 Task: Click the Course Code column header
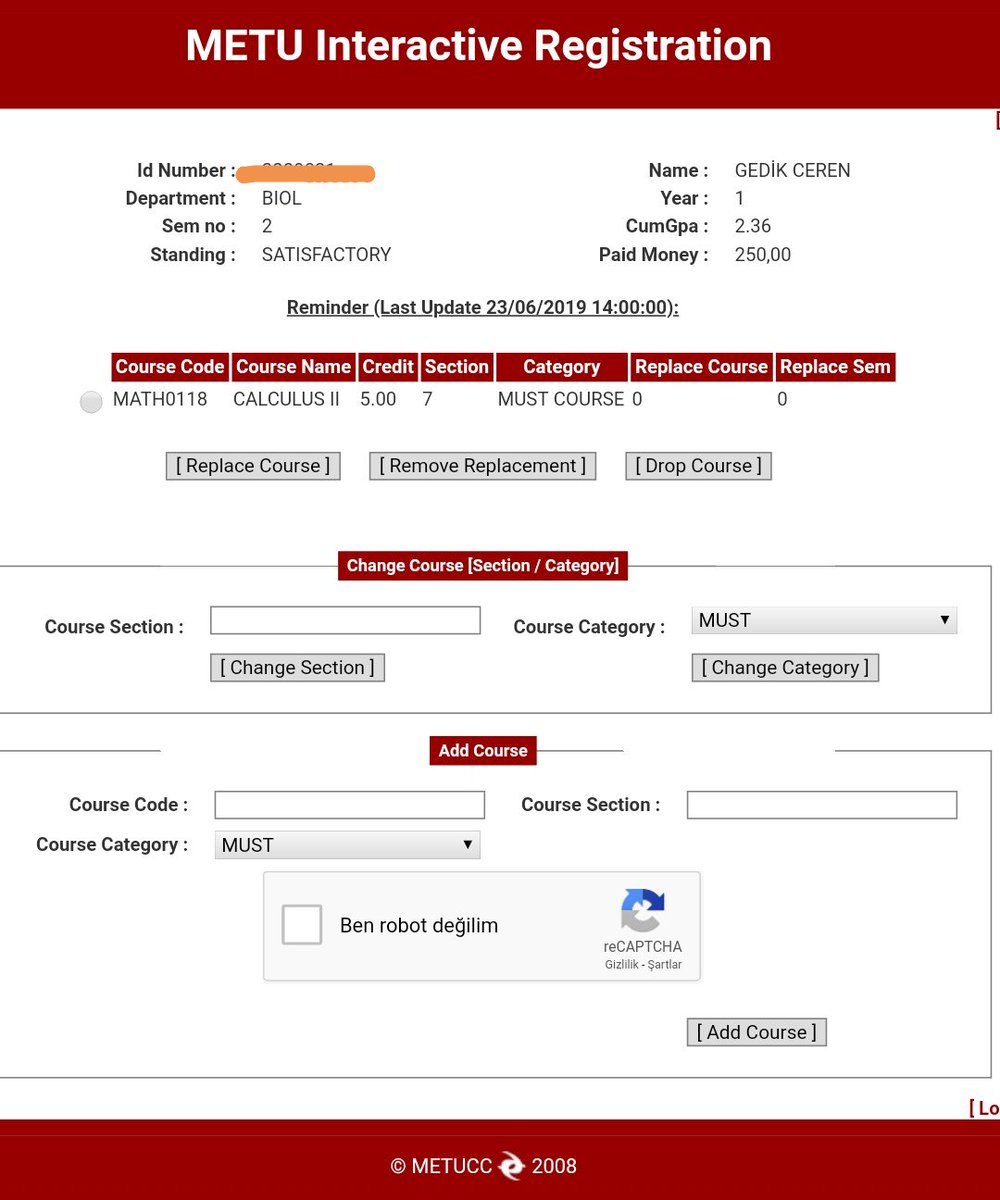coord(170,367)
